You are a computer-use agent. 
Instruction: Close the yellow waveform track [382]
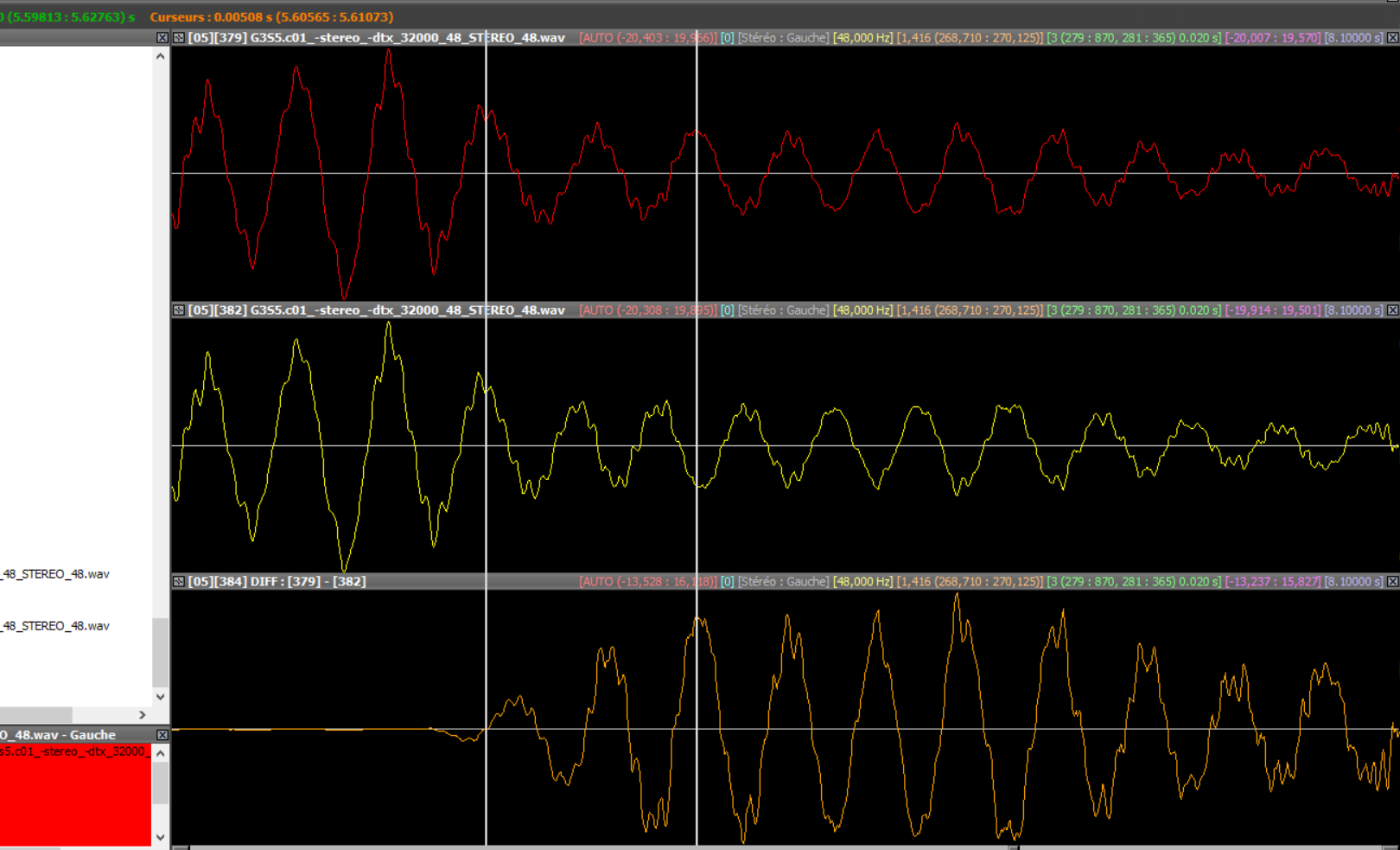point(1392,310)
